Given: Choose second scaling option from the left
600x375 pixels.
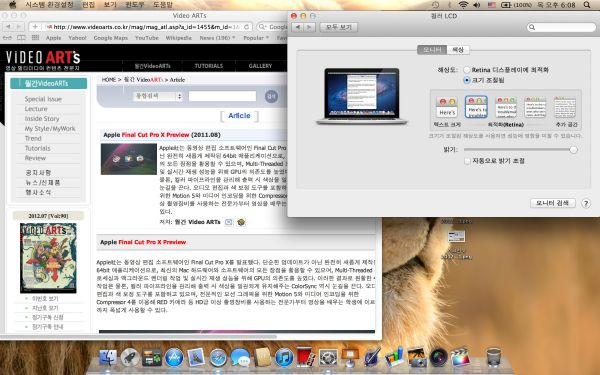Looking at the screenshot, I should pos(476,107).
